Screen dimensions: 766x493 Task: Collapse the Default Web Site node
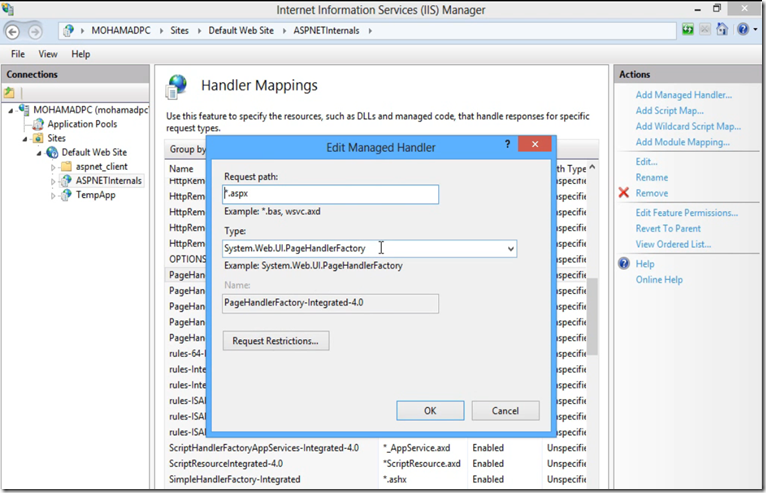(39, 153)
